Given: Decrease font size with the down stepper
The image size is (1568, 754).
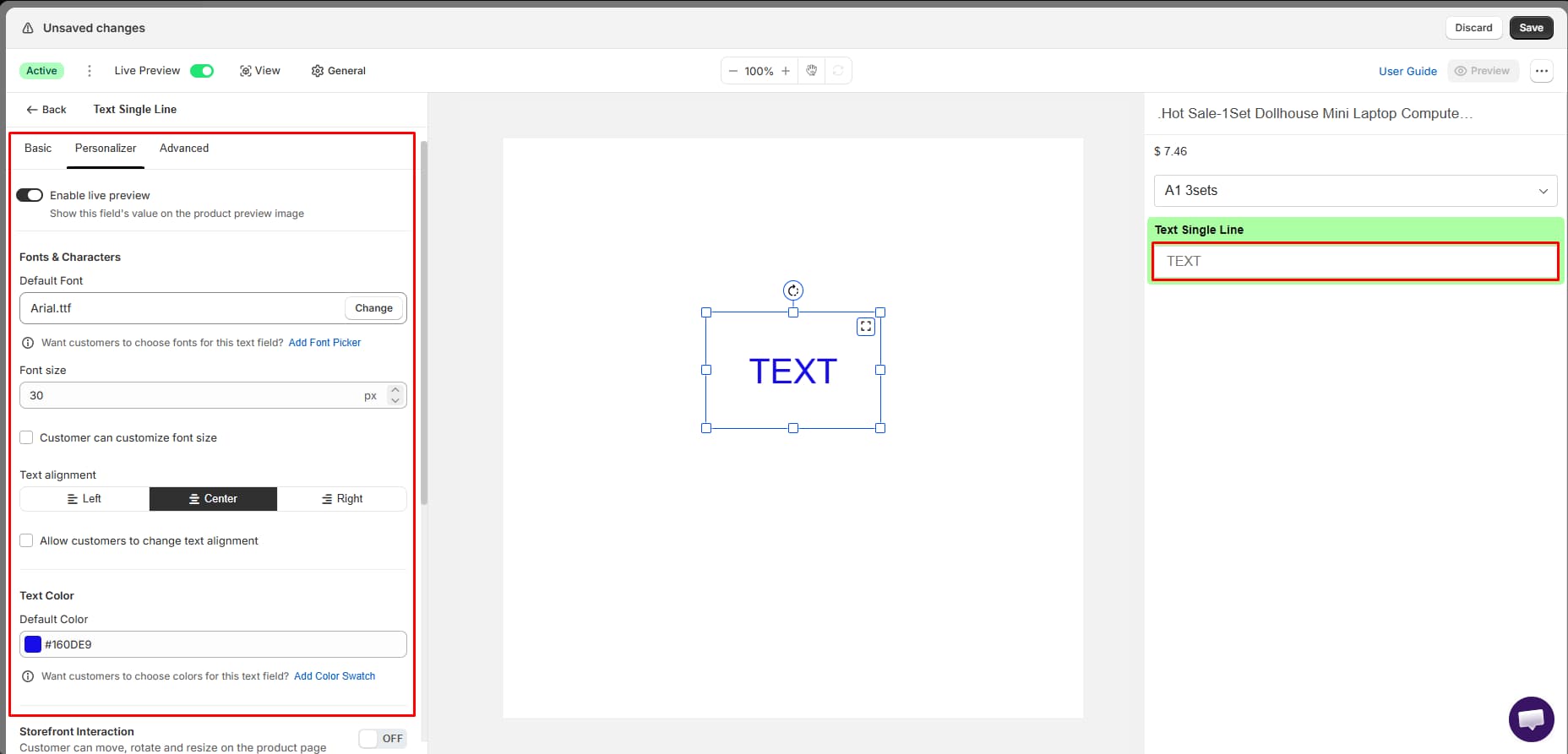Looking at the screenshot, I should (395, 400).
